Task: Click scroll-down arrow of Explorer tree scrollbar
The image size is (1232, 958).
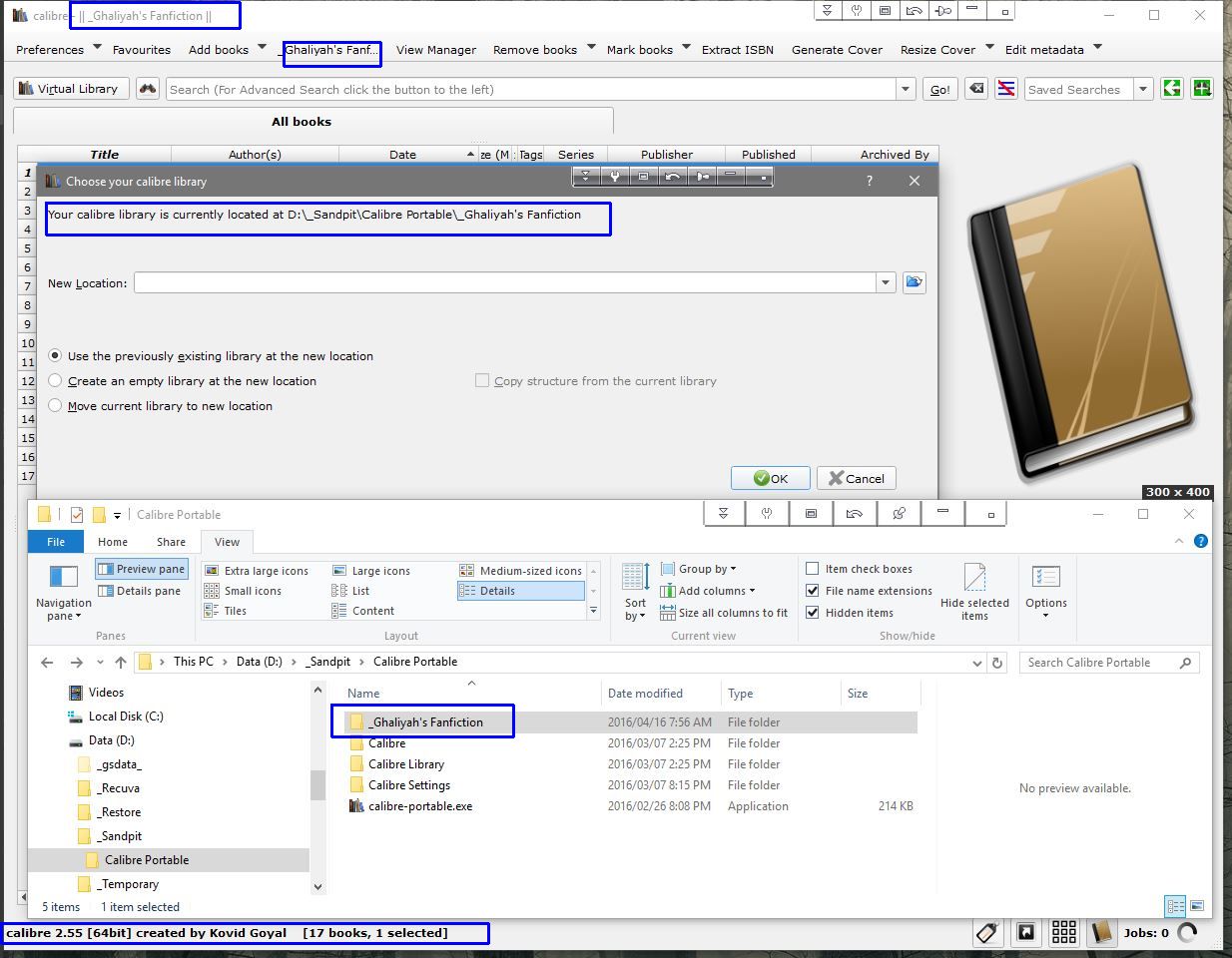Action: coord(317,886)
